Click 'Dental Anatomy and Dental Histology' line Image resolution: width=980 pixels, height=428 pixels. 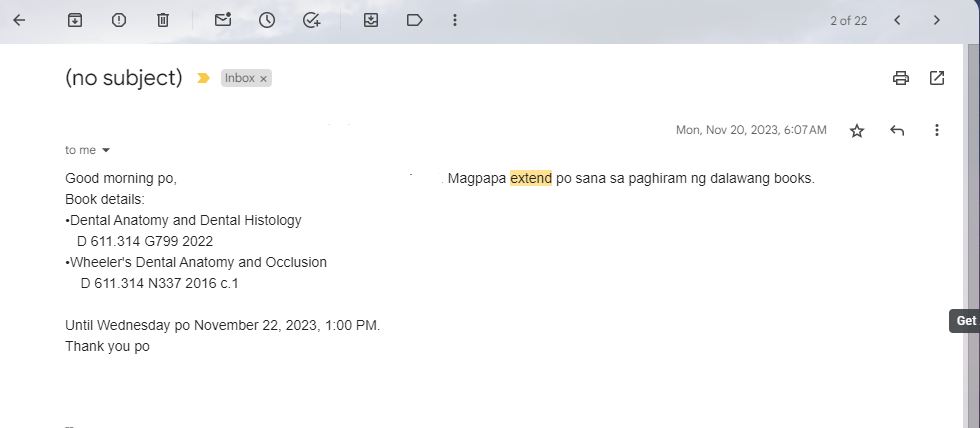tap(183, 220)
